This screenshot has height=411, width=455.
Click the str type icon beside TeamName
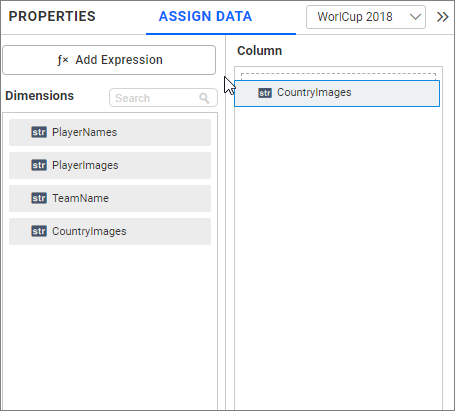click(39, 198)
